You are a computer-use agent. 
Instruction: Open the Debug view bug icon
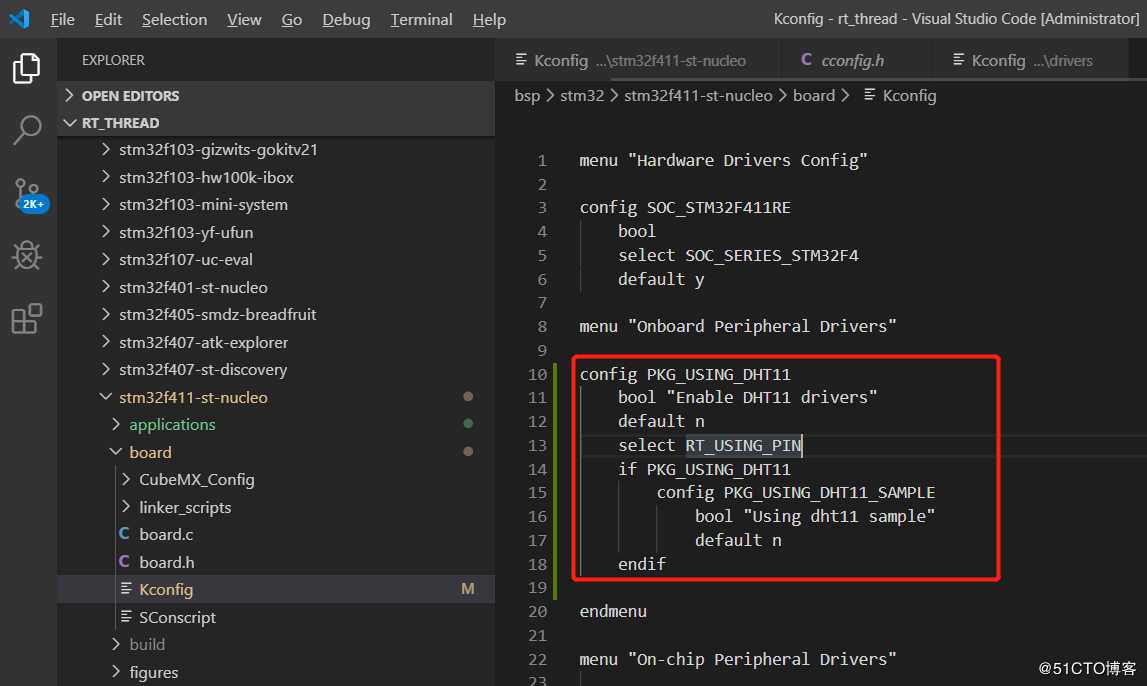(x=27, y=256)
